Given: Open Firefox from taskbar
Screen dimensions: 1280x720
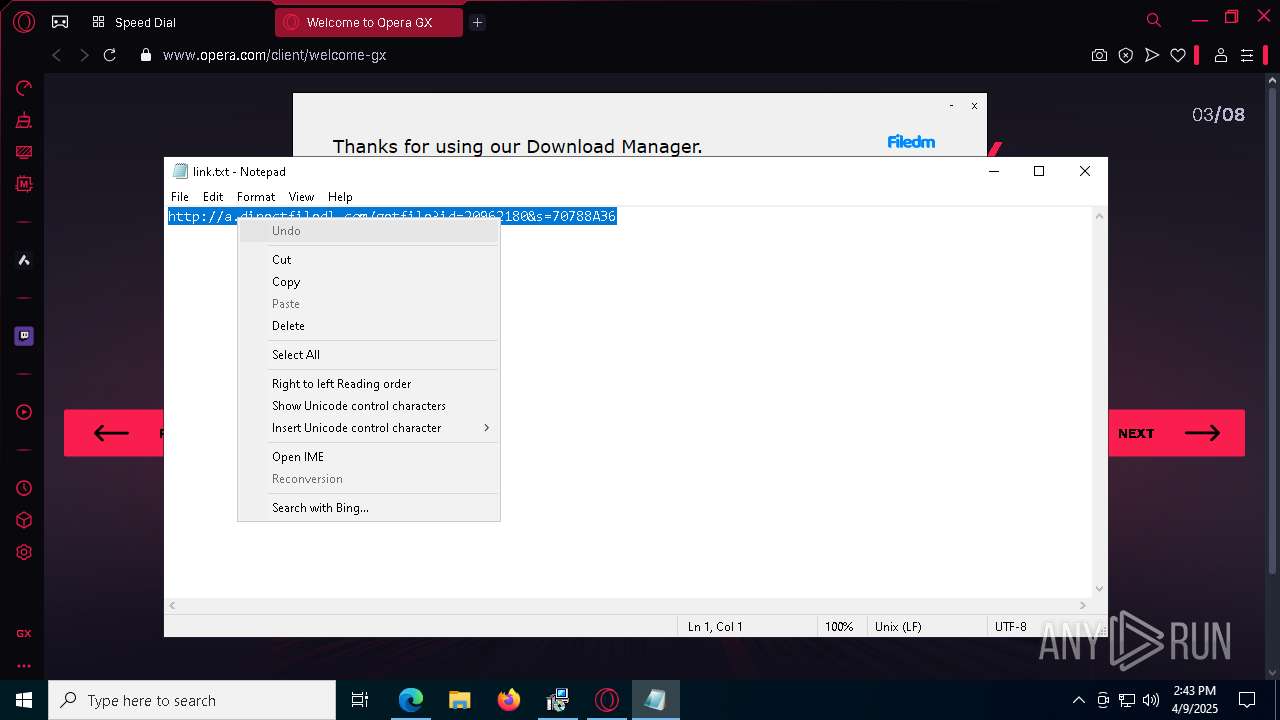Looking at the screenshot, I should (x=509, y=700).
